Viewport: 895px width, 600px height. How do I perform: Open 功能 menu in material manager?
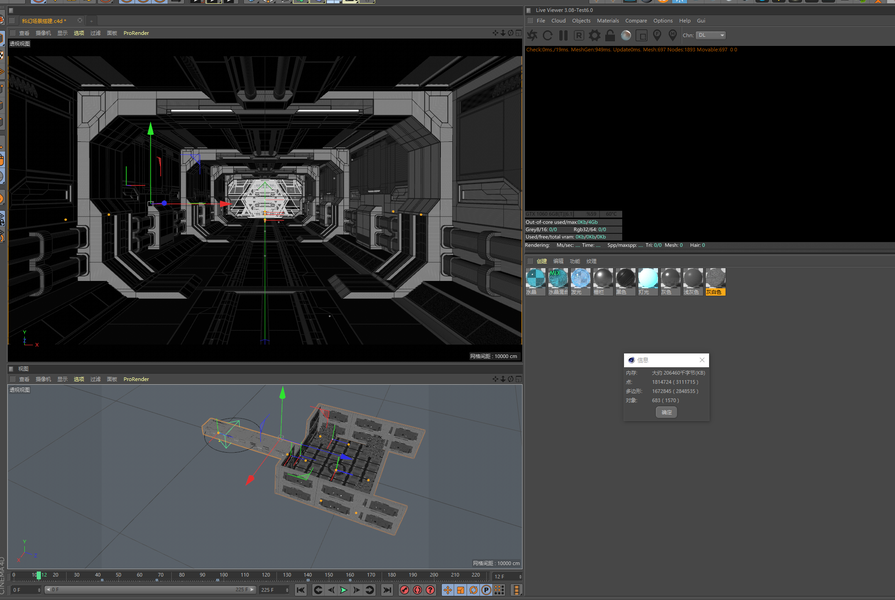575,261
